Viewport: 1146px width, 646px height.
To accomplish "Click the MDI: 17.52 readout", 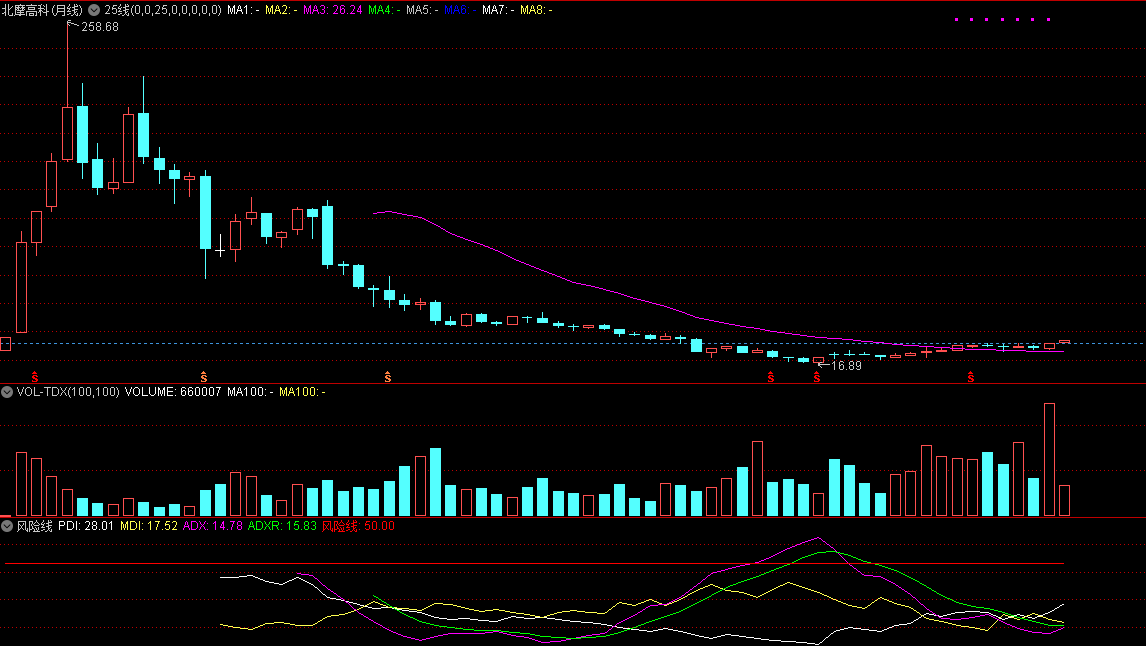I will (x=148, y=525).
